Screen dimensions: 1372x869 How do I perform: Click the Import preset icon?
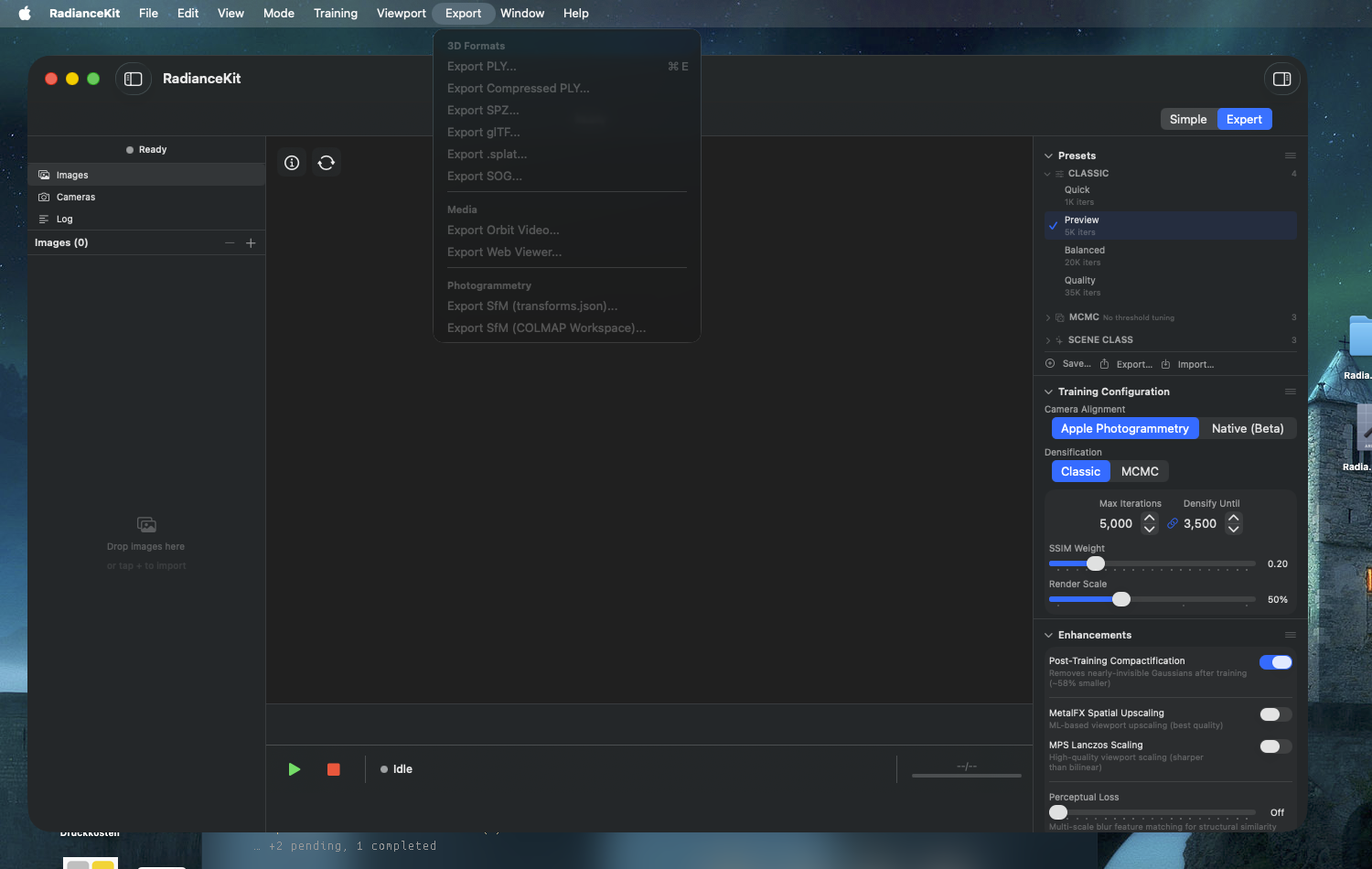pos(1166,364)
